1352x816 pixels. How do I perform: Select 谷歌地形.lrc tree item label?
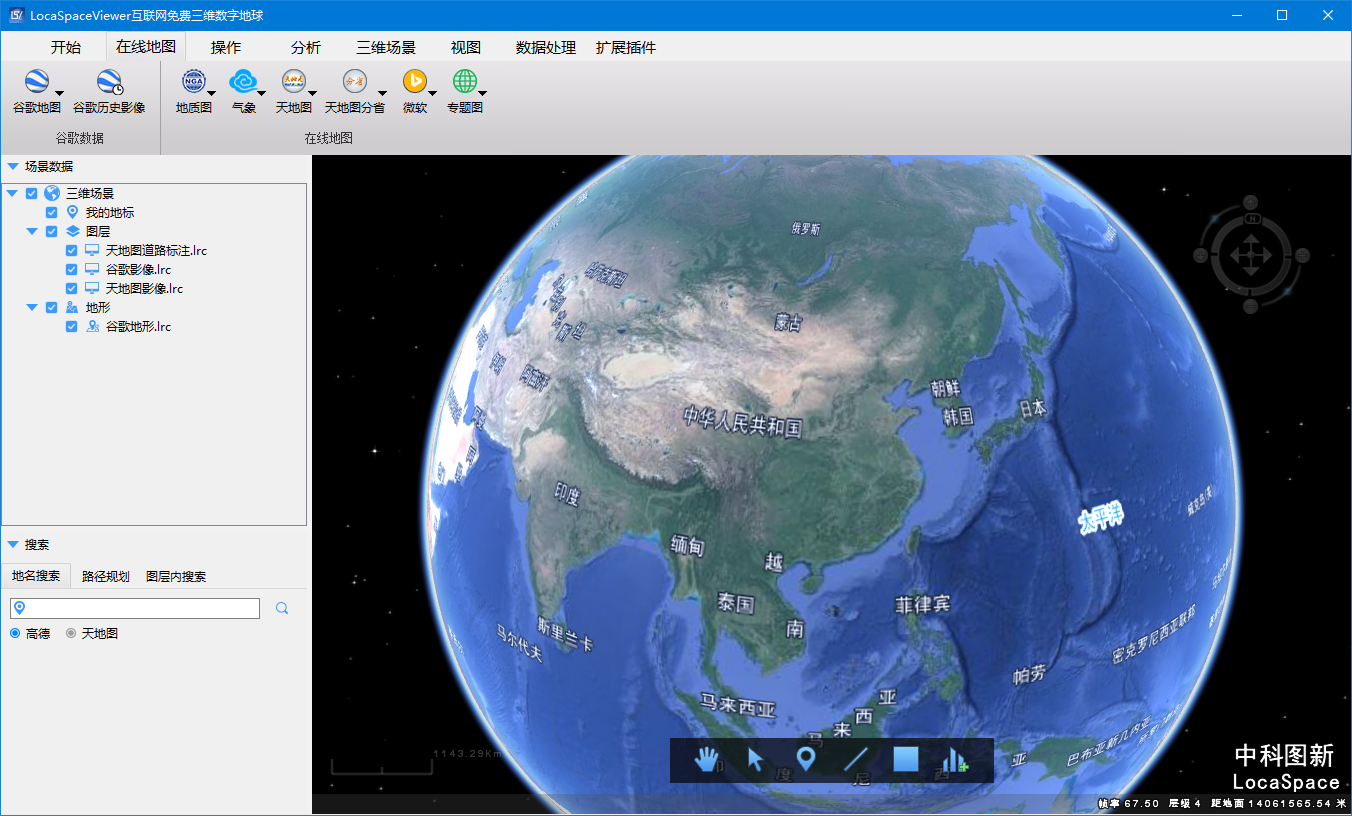click(138, 326)
